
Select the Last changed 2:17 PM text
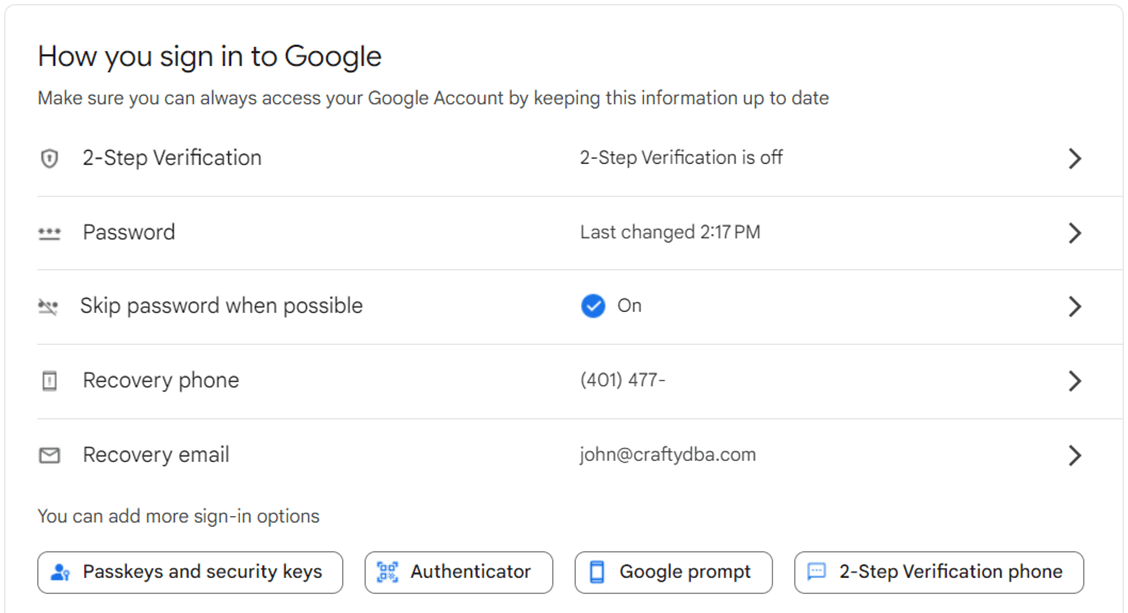click(670, 233)
